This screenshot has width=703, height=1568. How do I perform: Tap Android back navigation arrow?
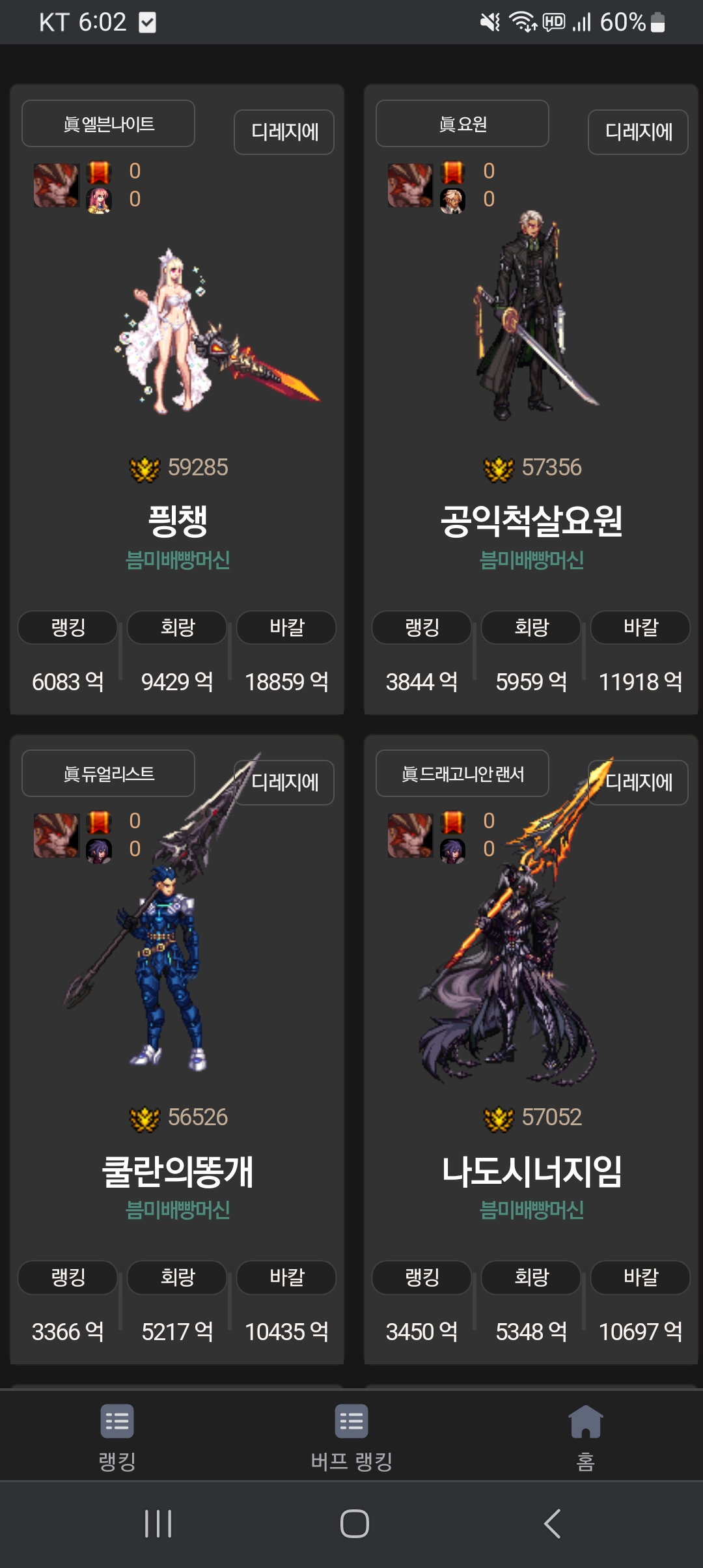click(x=552, y=1524)
